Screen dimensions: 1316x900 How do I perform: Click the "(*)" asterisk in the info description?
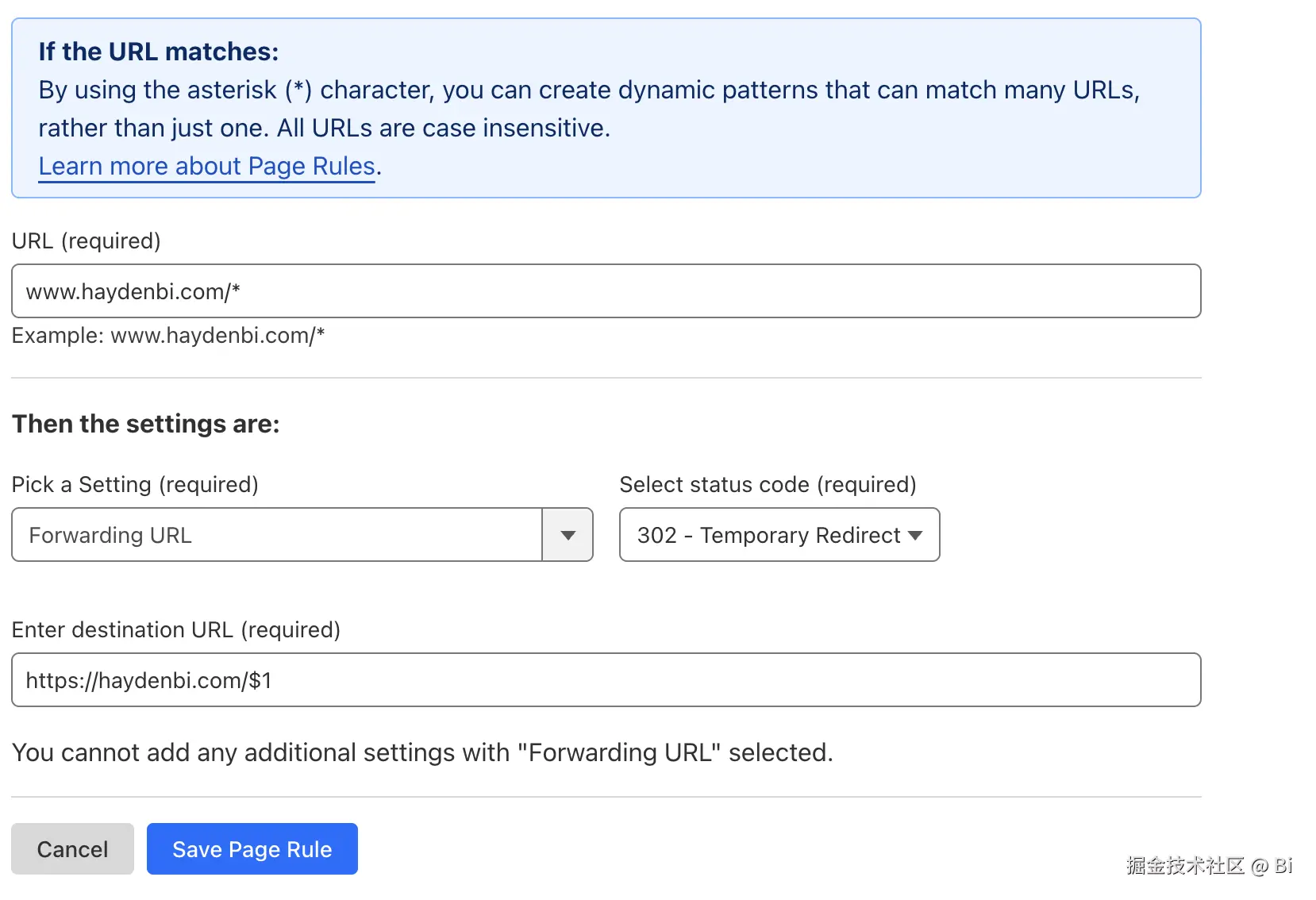coord(298,90)
